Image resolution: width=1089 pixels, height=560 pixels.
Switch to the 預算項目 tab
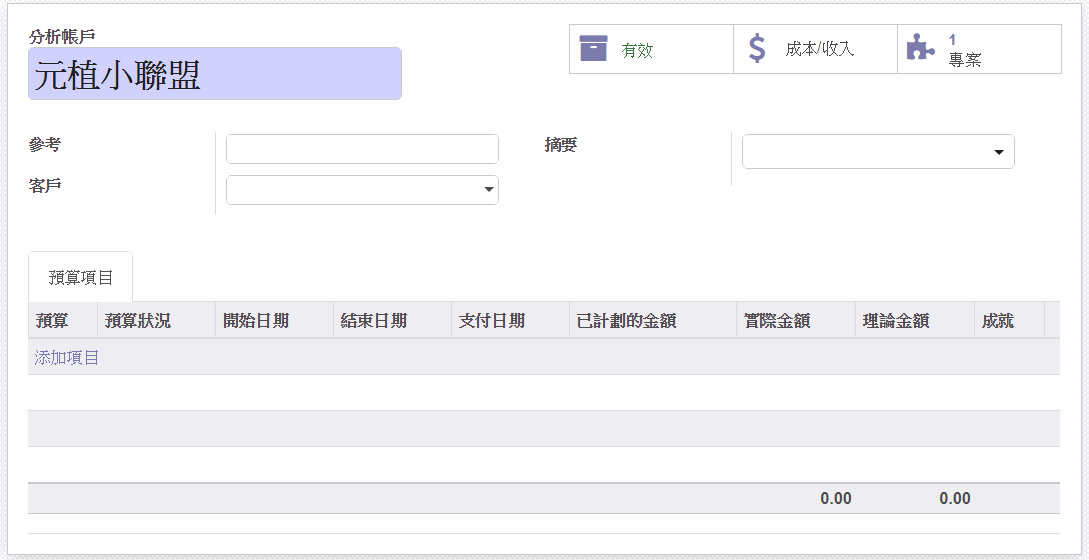coord(80,277)
